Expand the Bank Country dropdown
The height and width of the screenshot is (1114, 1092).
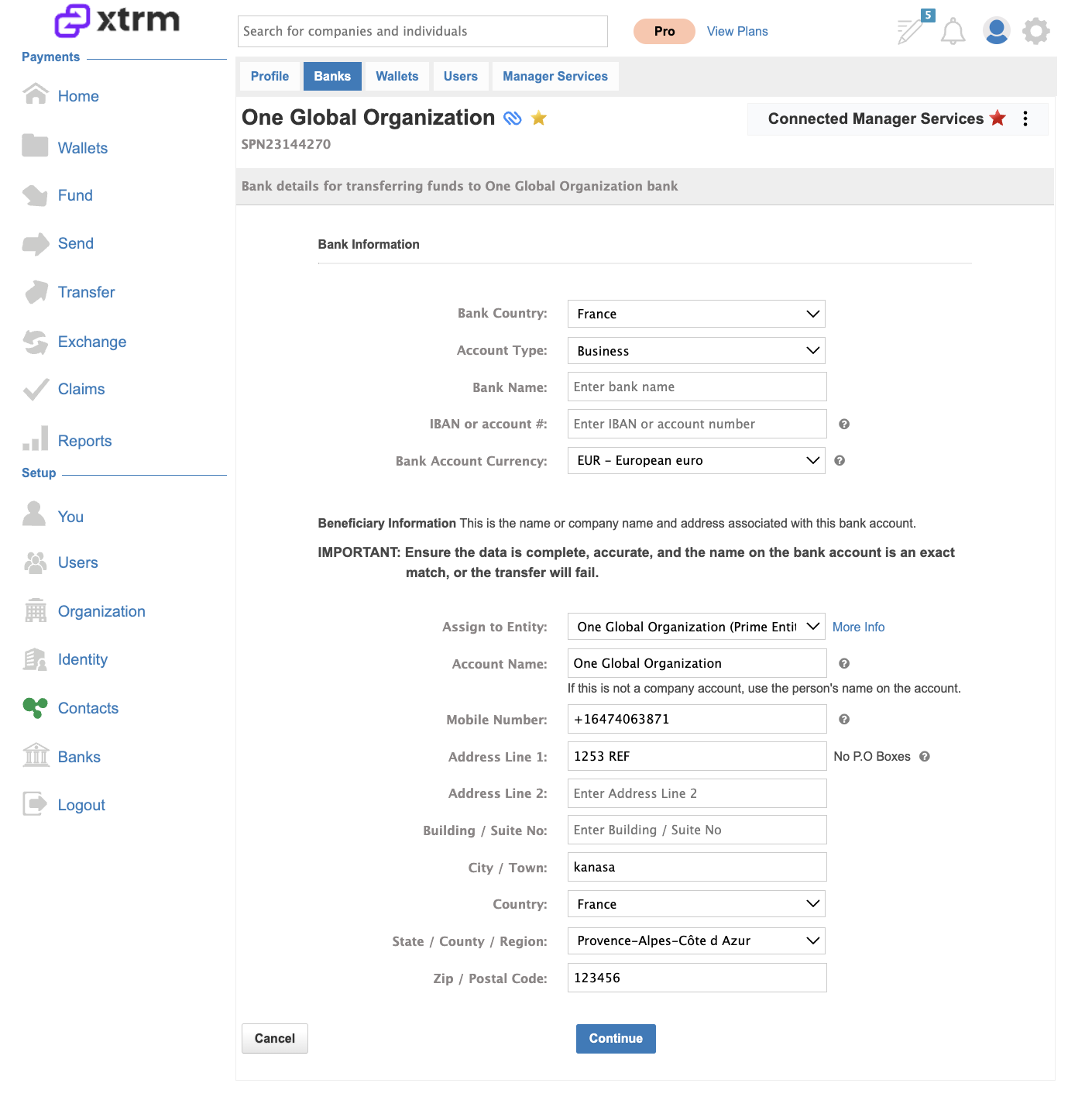pyautogui.click(x=696, y=314)
